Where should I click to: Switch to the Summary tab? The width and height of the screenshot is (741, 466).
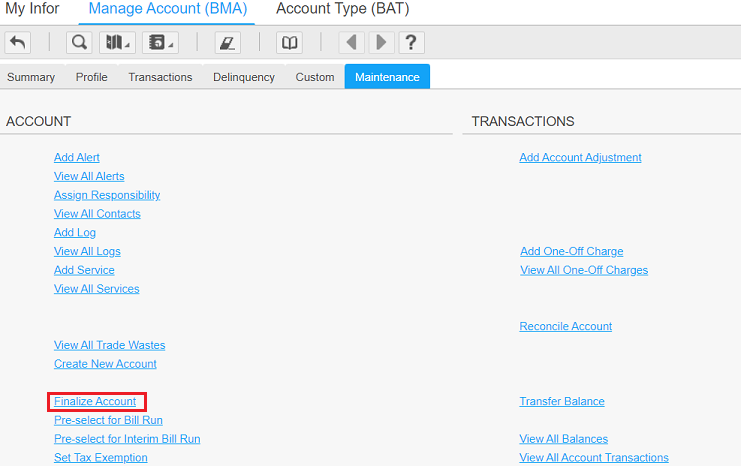(31, 77)
